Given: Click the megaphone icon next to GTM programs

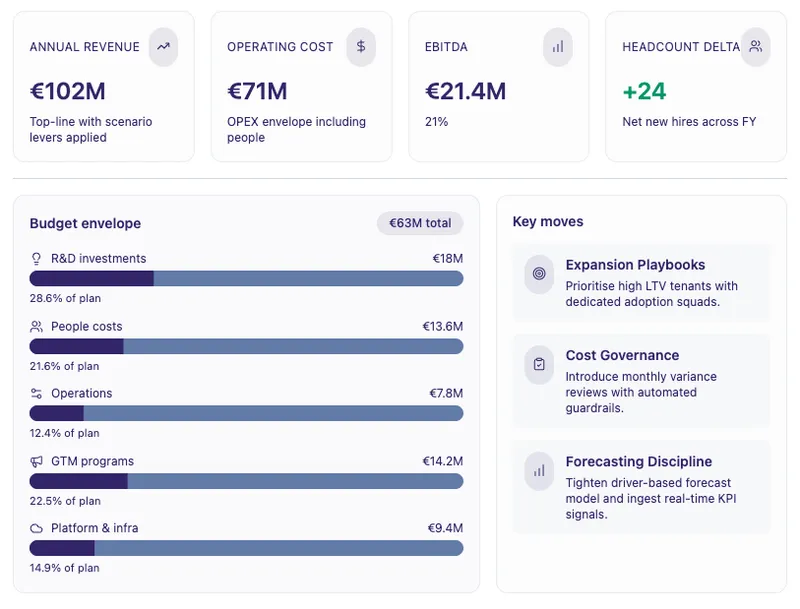Looking at the screenshot, I should click(x=37, y=462).
